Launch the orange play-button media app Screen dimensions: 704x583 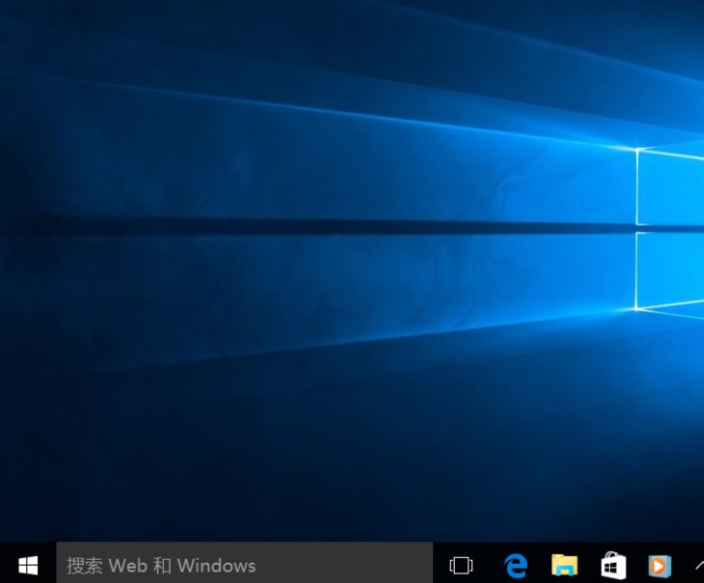click(660, 566)
